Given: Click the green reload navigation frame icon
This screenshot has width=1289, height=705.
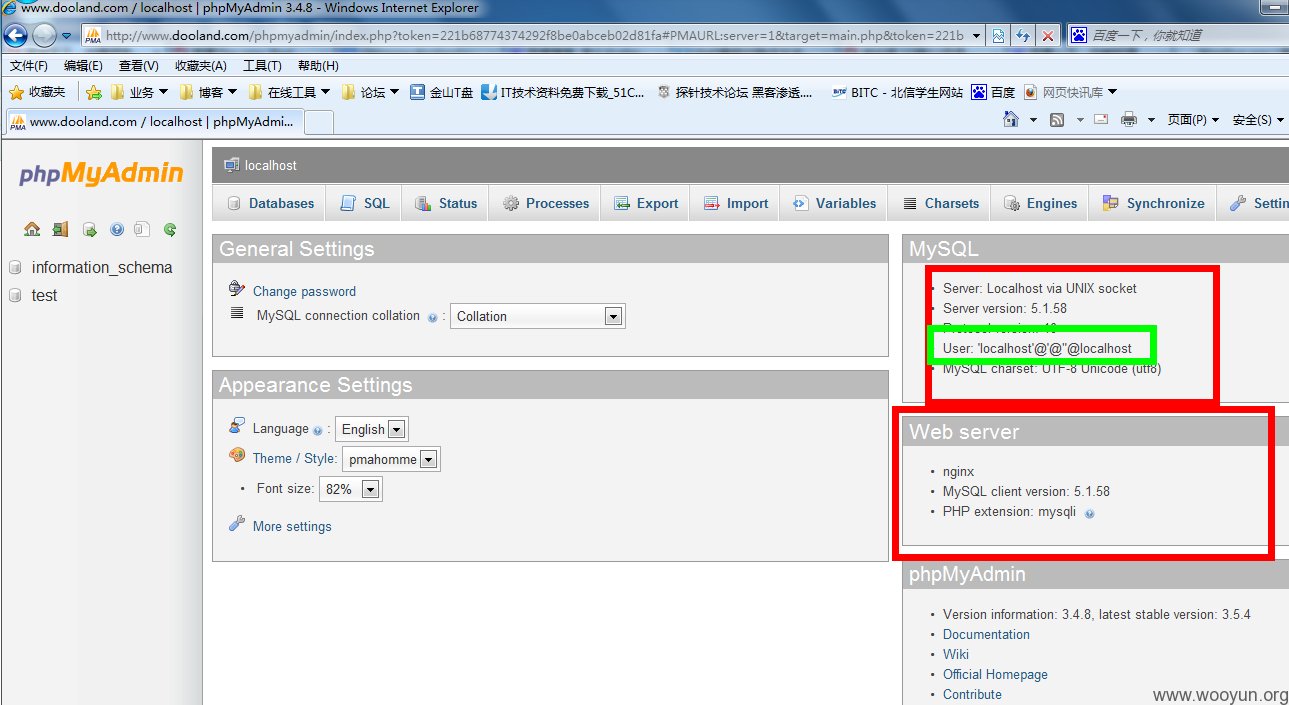Looking at the screenshot, I should coord(170,229).
